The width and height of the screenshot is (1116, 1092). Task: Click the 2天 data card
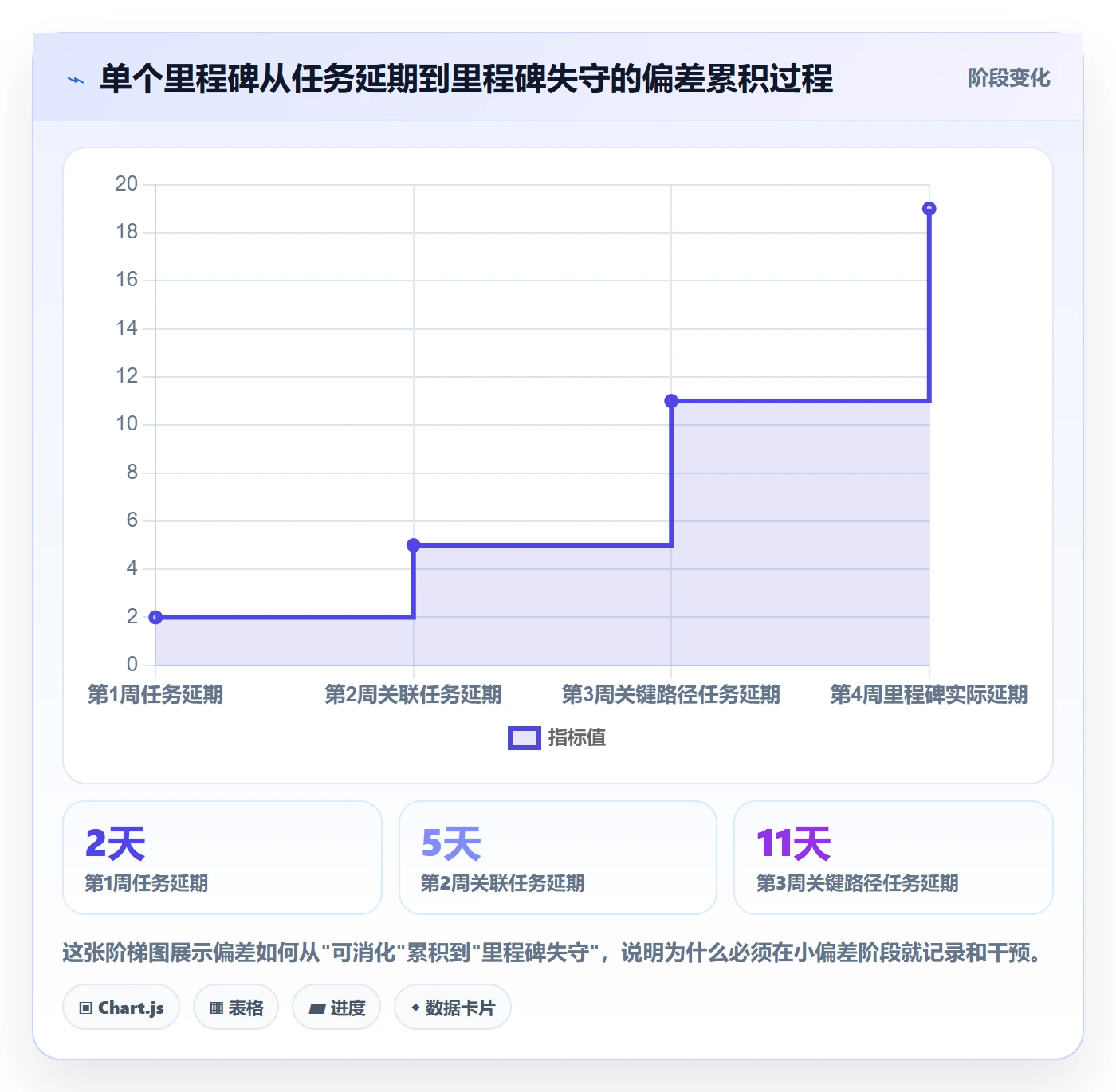[x=222, y=858]
